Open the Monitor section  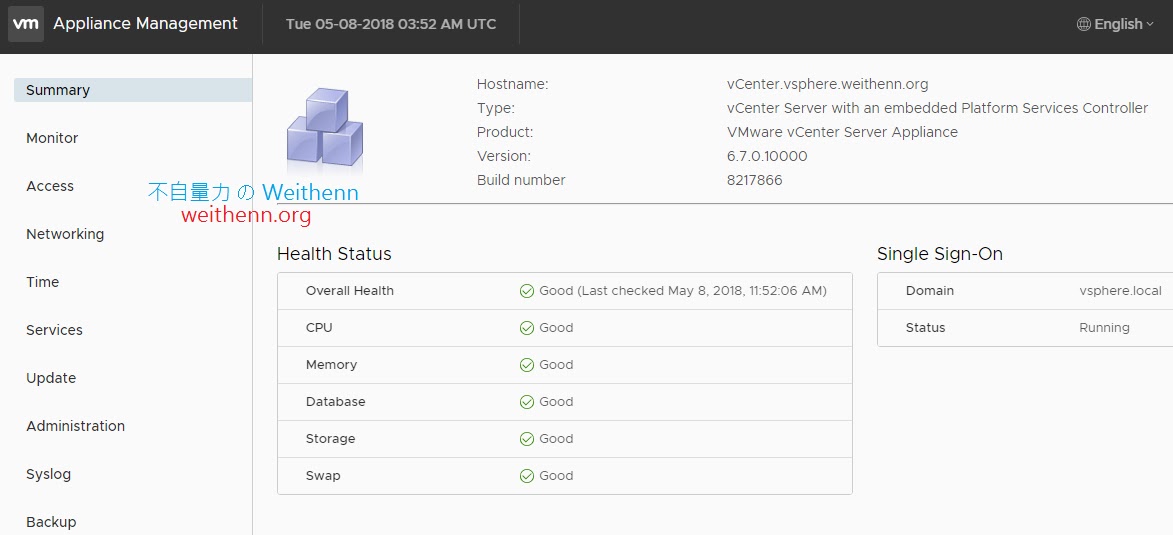52,138
